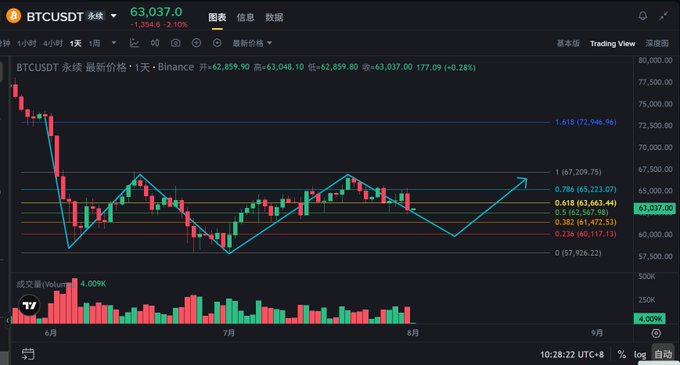Open the candlestick chart style icon
The width and height of the screenshot is (680, 365).
point(155,43)
